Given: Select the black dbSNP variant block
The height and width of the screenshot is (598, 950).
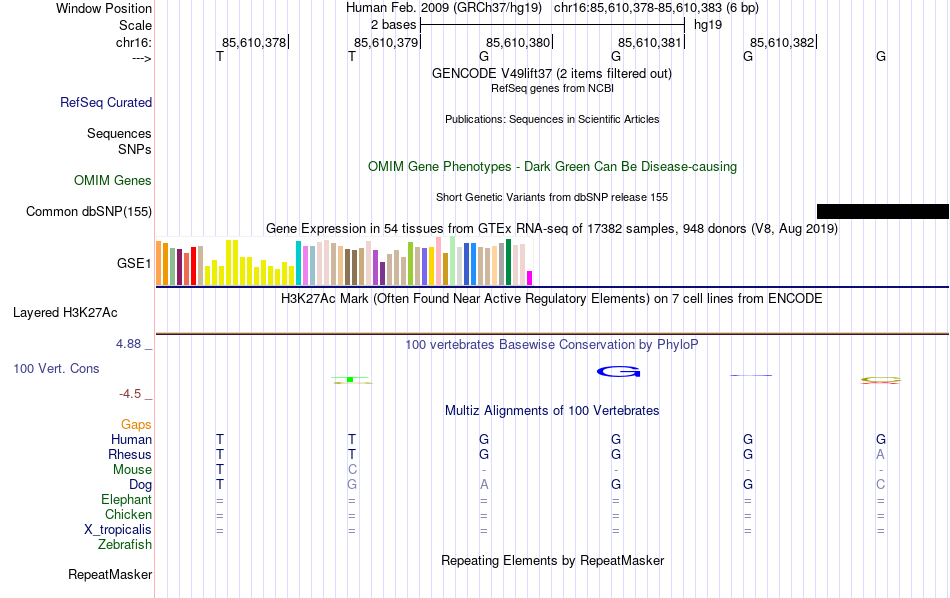Looking at the screenshot, I should pos(883,211).
